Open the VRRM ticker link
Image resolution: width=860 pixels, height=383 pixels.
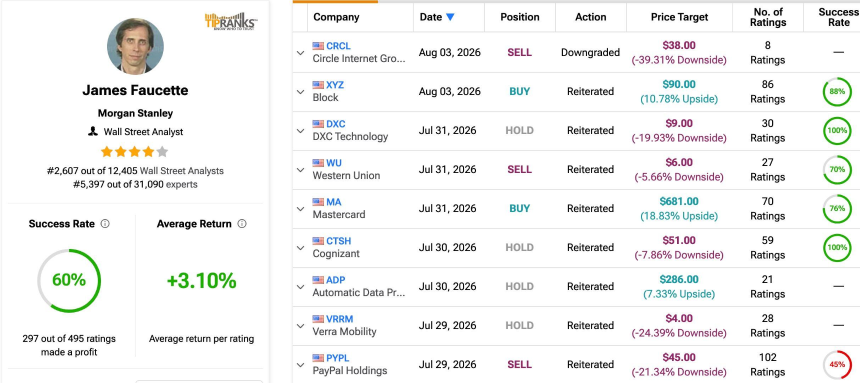coord(340,319)
